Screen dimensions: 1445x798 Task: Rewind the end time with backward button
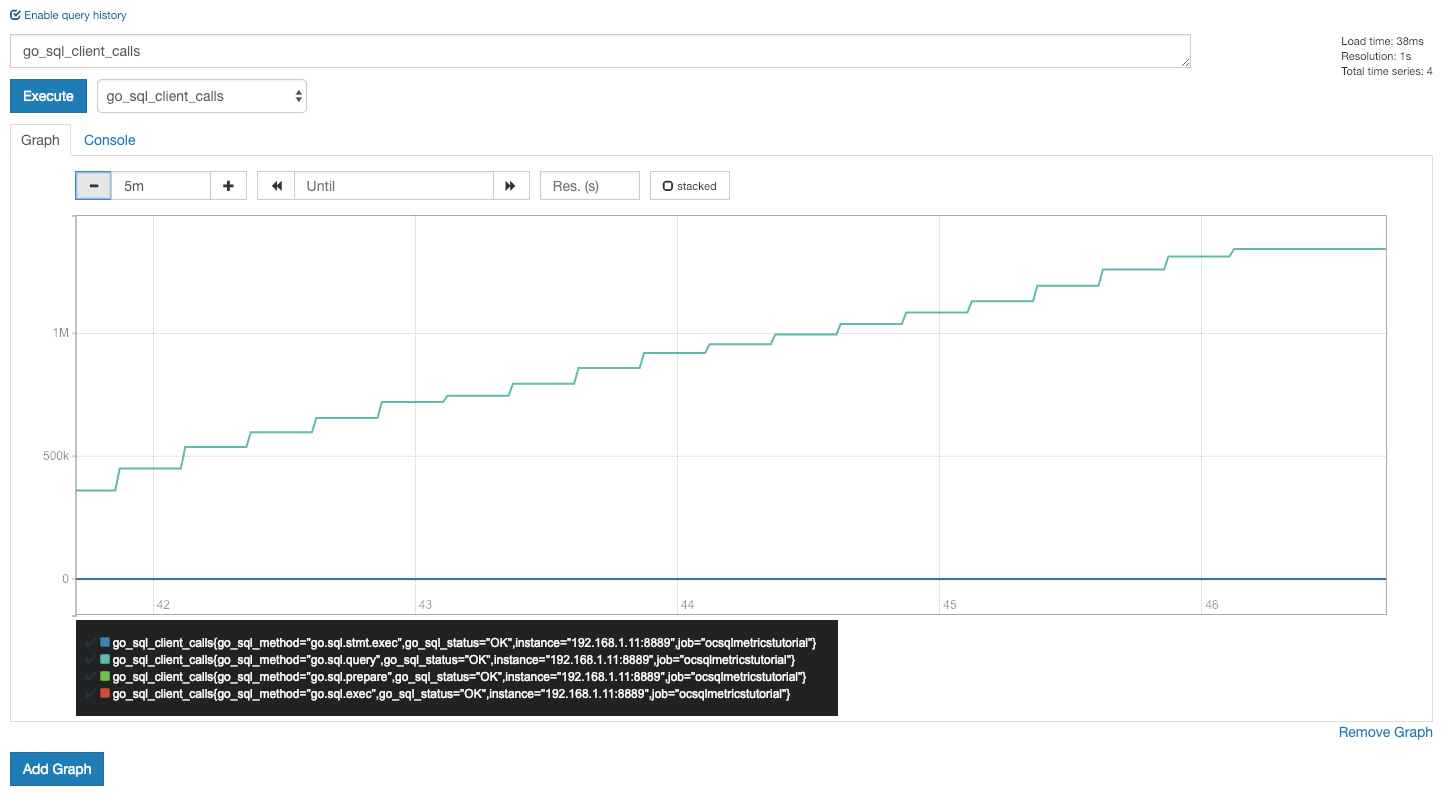(276, 186)
